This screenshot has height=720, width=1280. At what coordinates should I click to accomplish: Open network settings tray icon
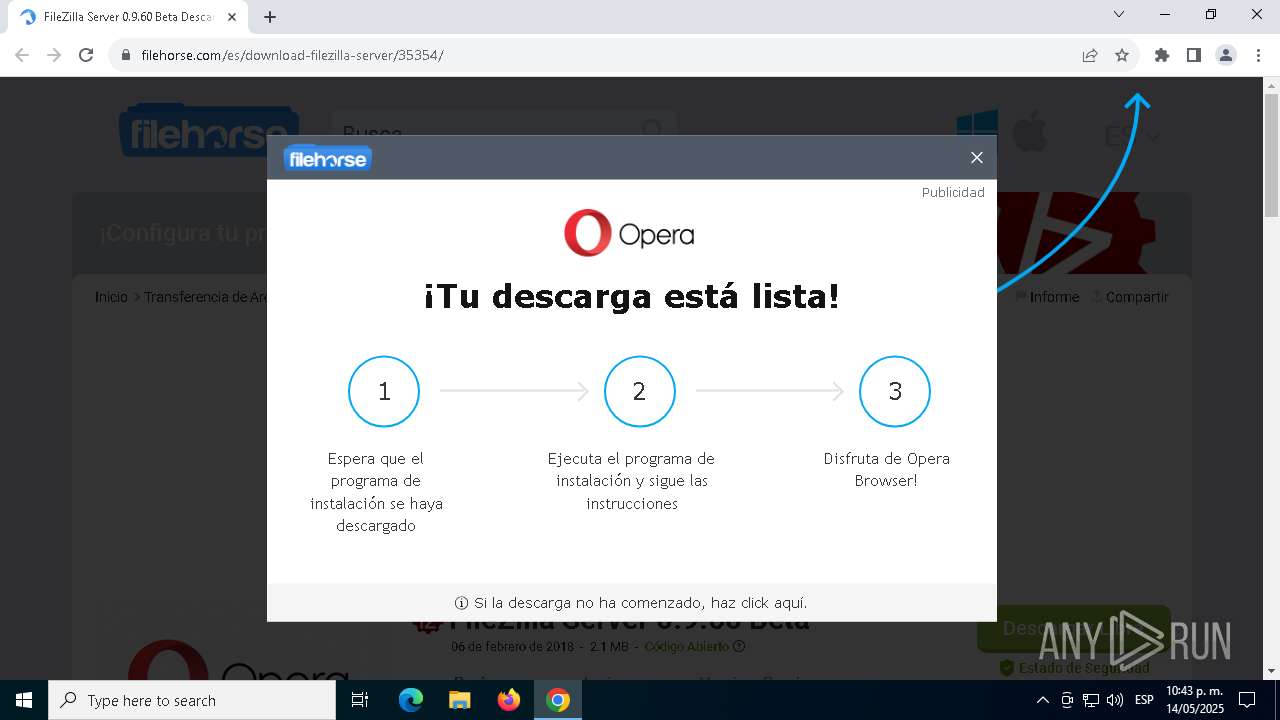(1091, 700)
